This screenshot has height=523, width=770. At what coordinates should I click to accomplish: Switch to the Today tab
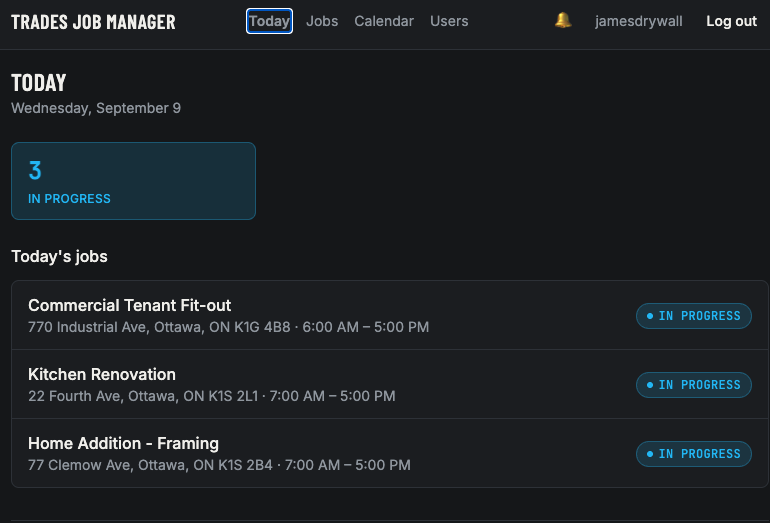click(x=269, y=21)
